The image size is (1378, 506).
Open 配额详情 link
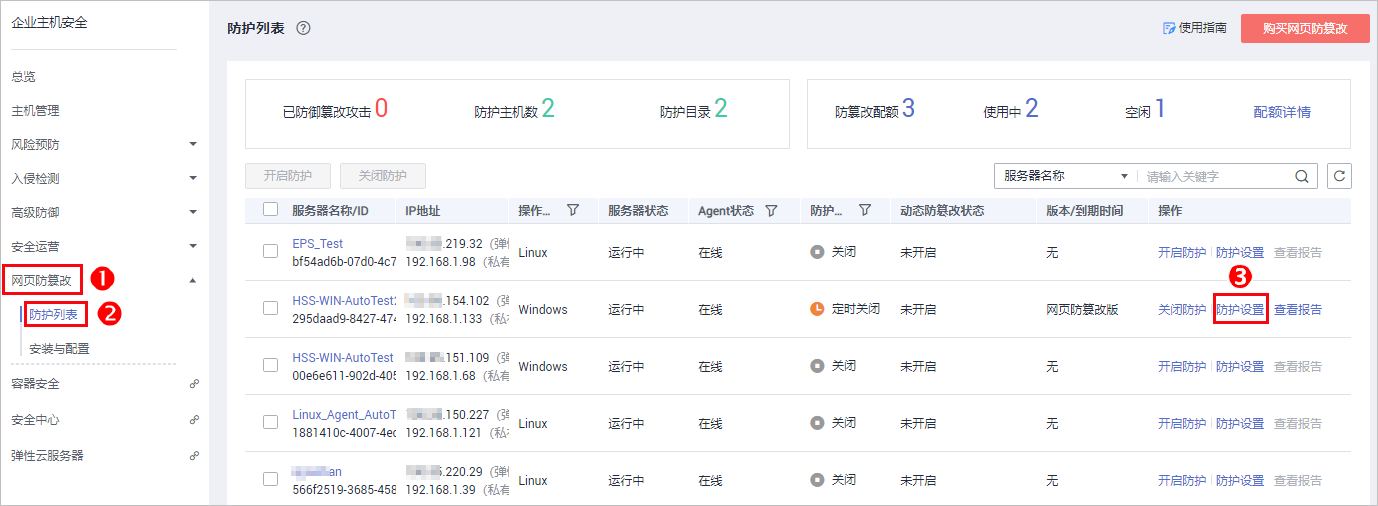tap(1282, 112)
